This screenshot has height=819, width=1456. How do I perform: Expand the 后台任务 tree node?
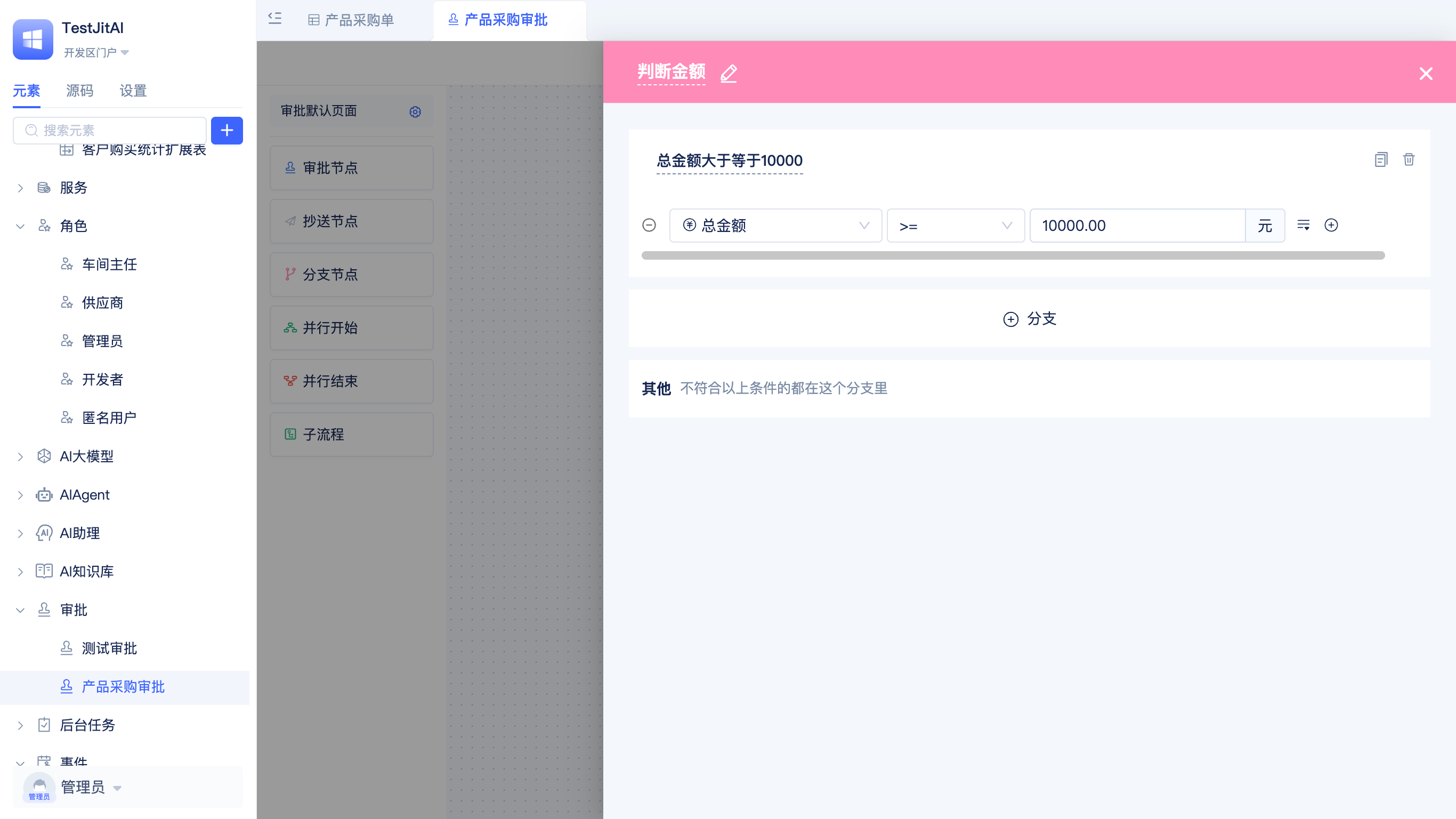(x=20, y=726)
